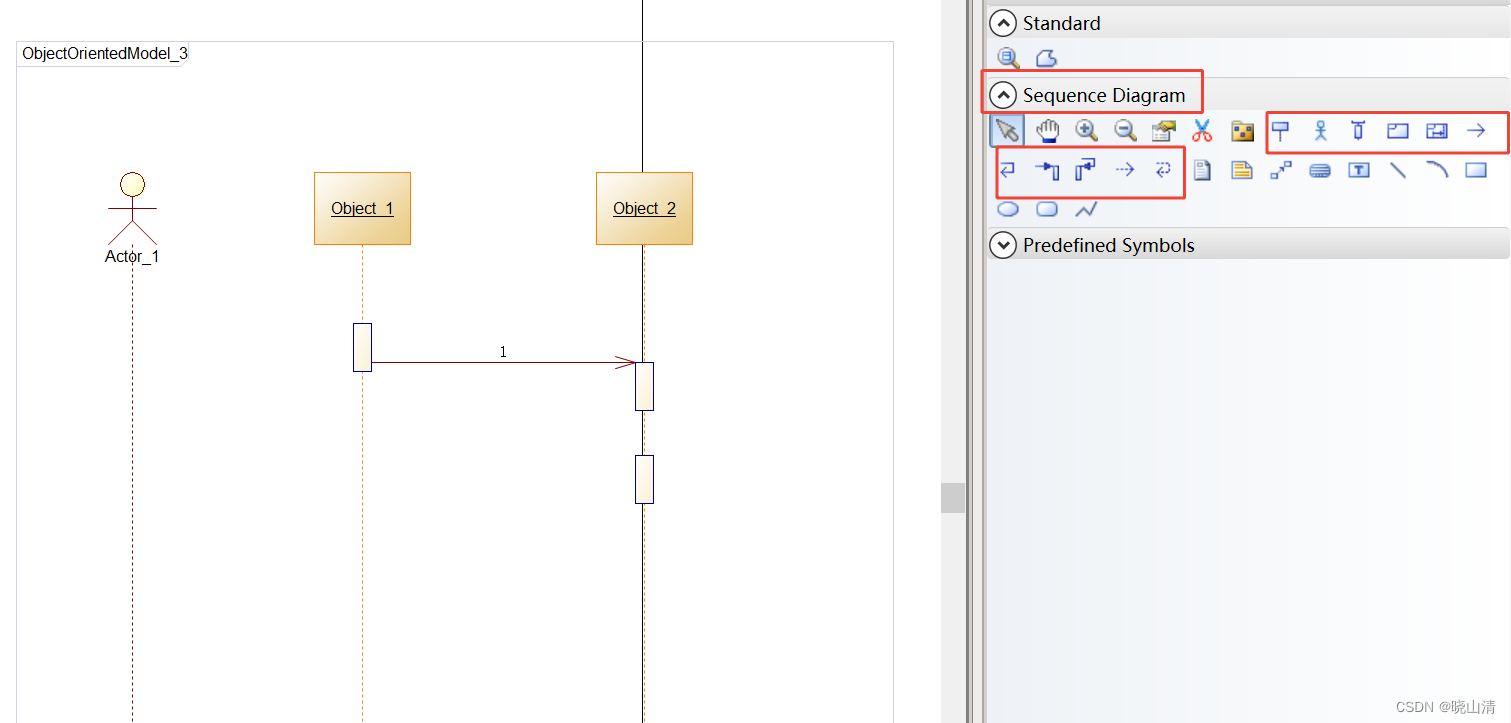The height and width of the screenshot is (723, 1511).
Task: Click the activation bar on Object_1 lifeline
Action: pos(362,347)
